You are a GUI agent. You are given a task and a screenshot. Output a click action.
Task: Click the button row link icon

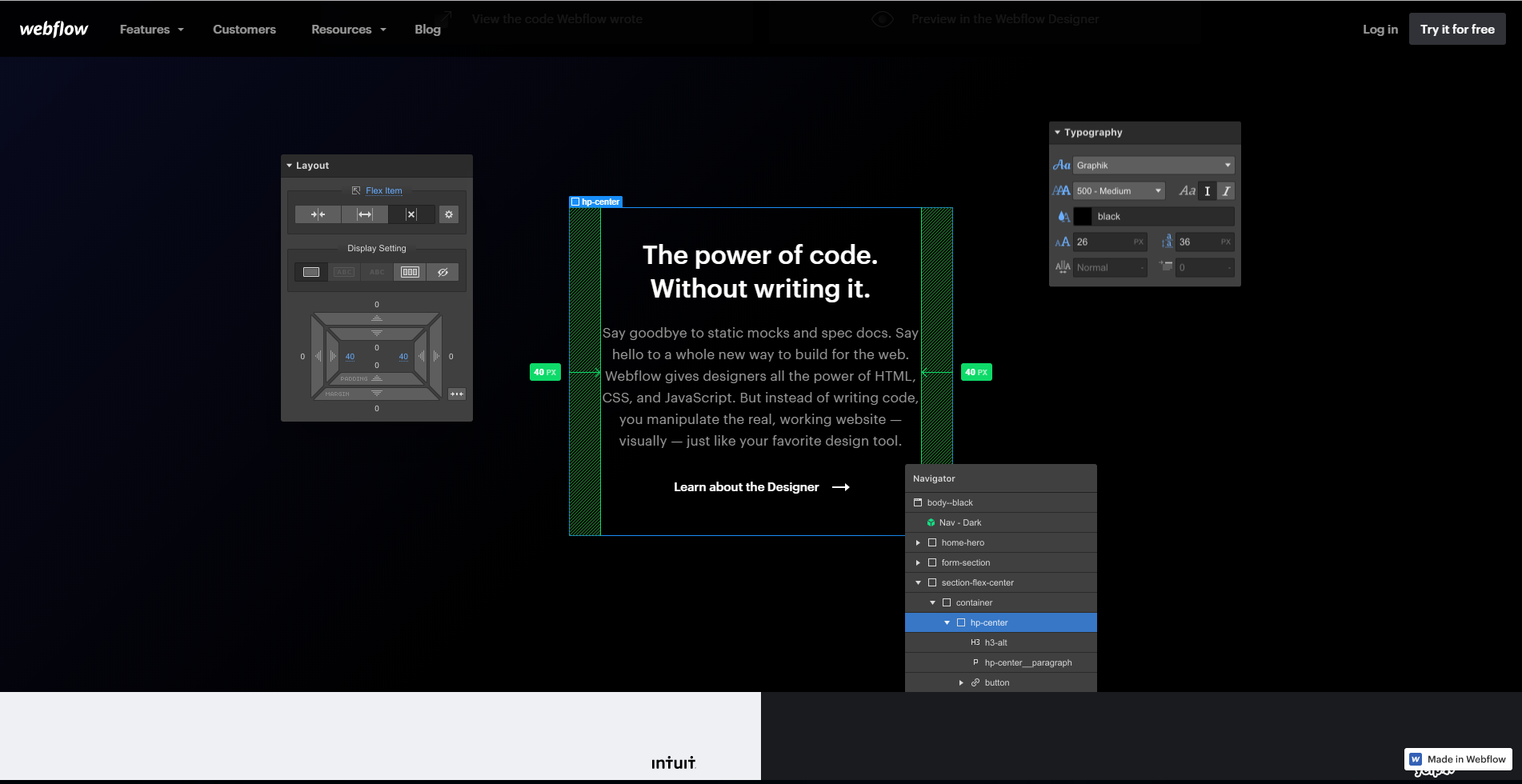[x=975, y=682]
